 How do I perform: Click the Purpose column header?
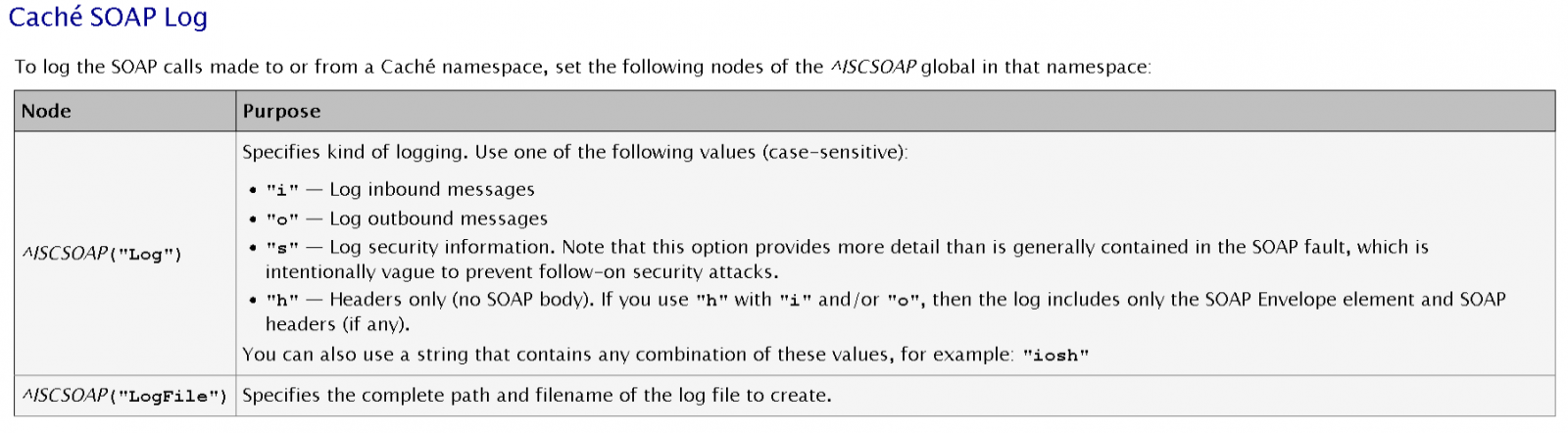[x=281, y=112]
